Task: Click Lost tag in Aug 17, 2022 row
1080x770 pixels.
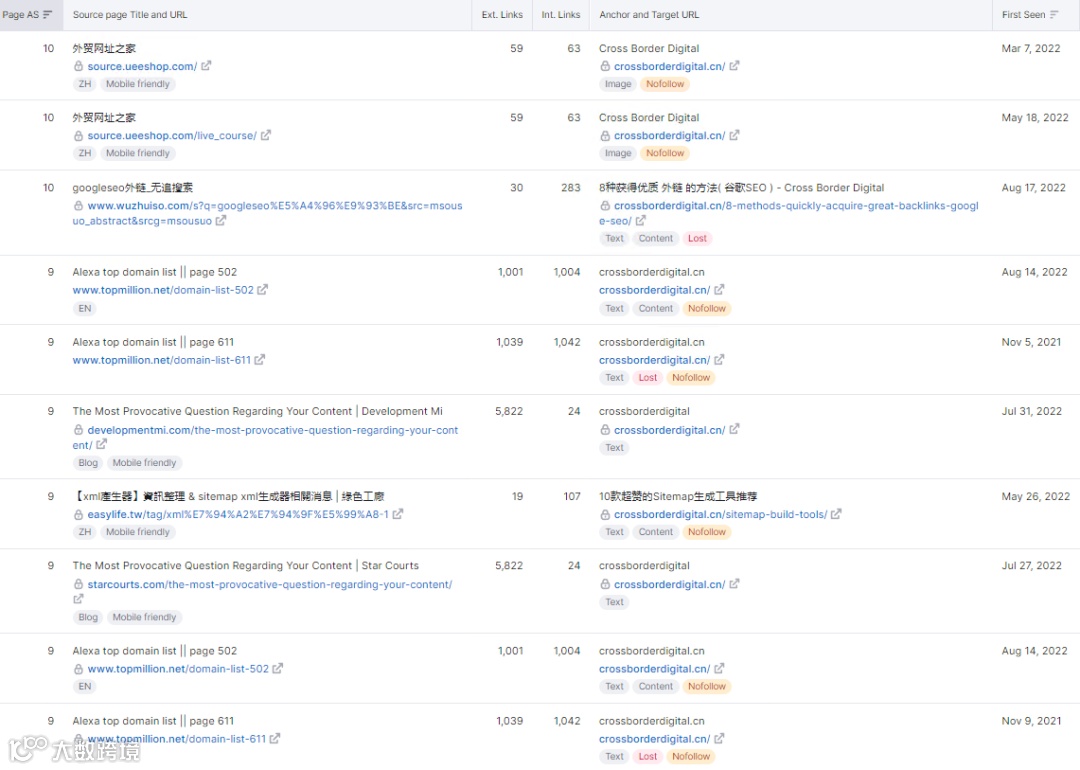Action: click(697, 238)
